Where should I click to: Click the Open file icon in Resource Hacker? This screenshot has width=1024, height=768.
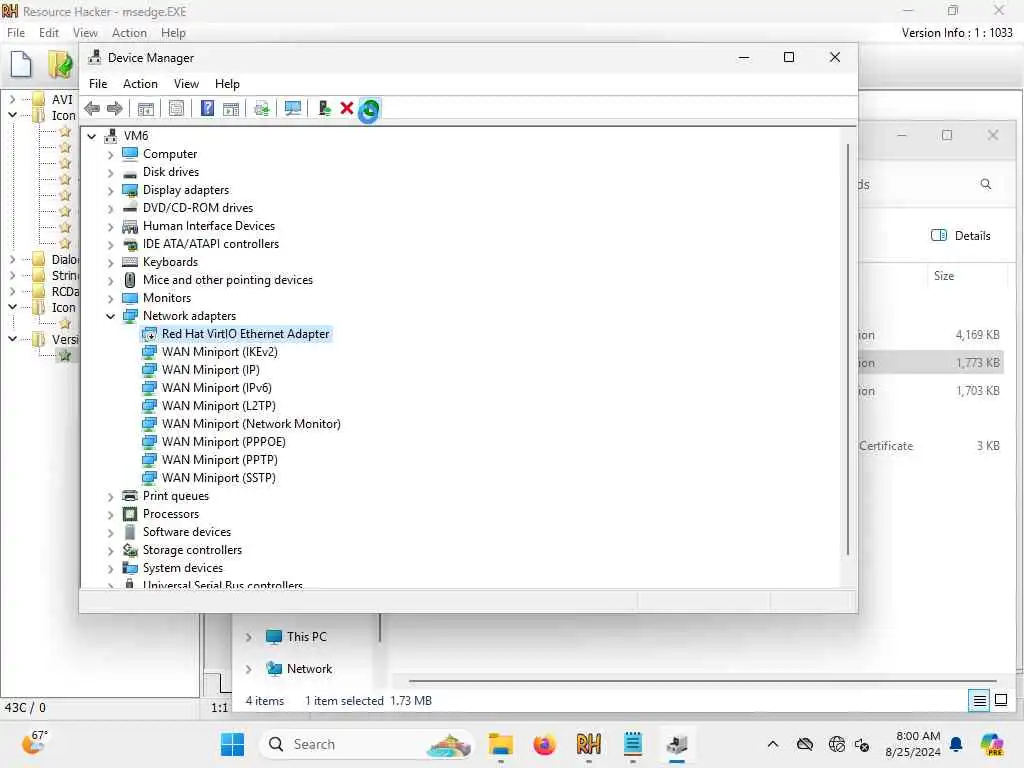(x=60, y=64)
